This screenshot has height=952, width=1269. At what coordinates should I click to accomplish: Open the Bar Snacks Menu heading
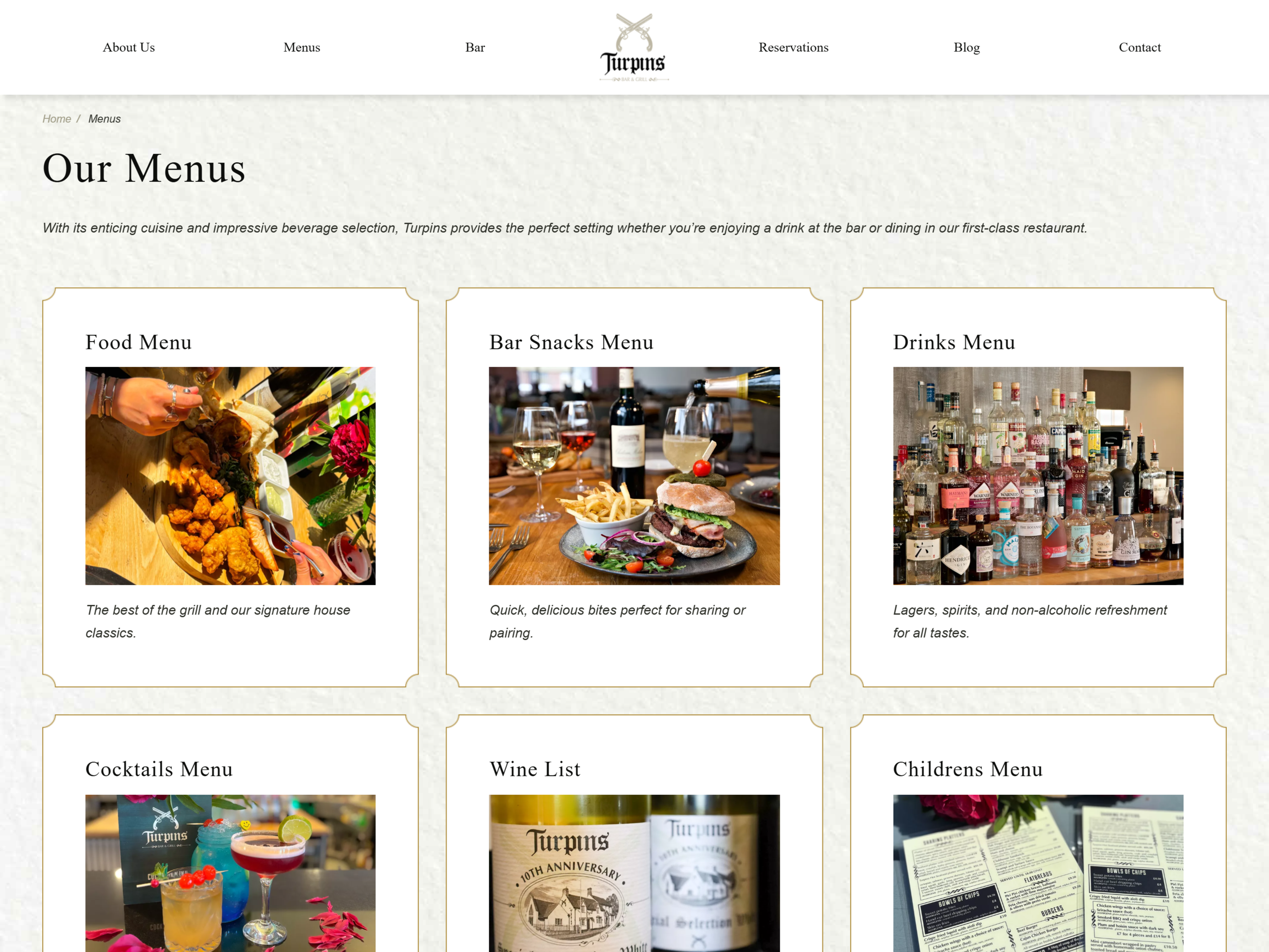571,343
